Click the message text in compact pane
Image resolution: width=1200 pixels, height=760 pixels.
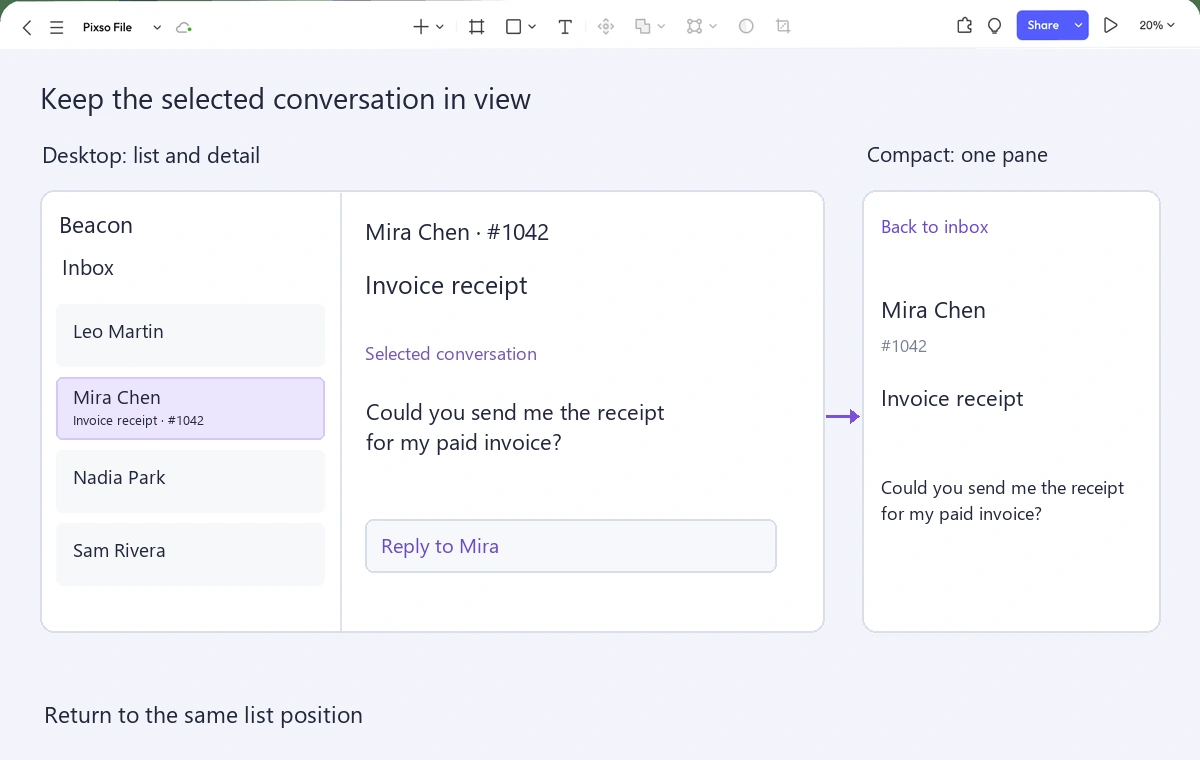point(1002,501)
